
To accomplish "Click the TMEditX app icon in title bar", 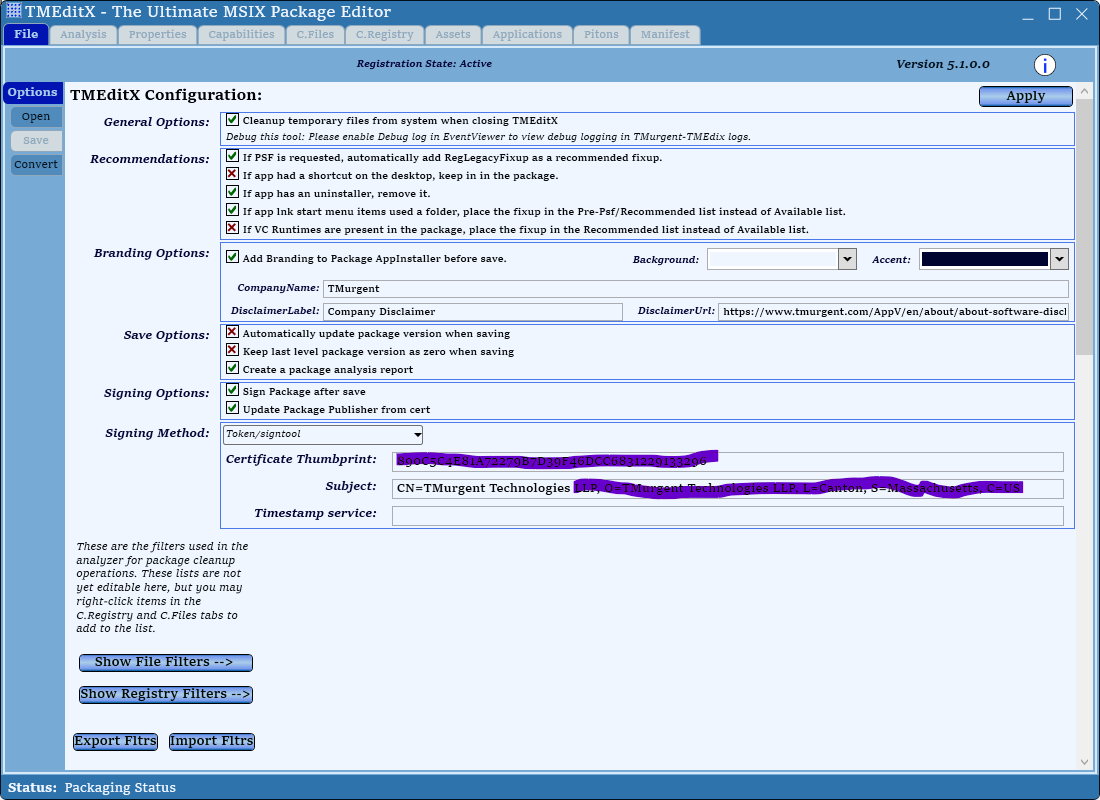I will pos(13,11).
